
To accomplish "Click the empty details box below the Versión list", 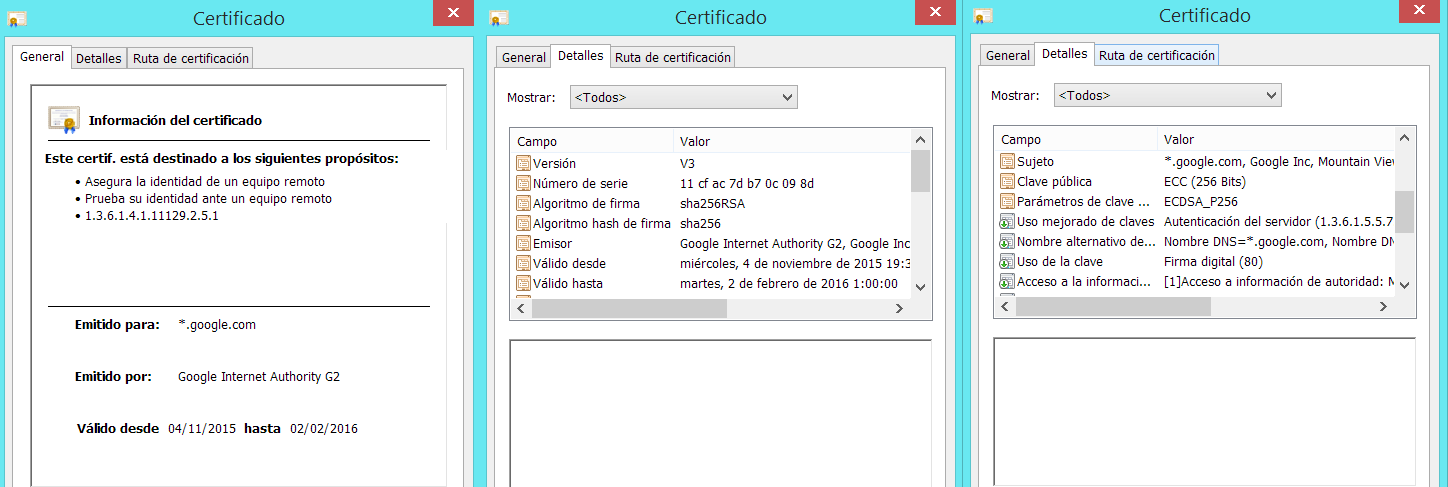I will [x=720, y=412].
